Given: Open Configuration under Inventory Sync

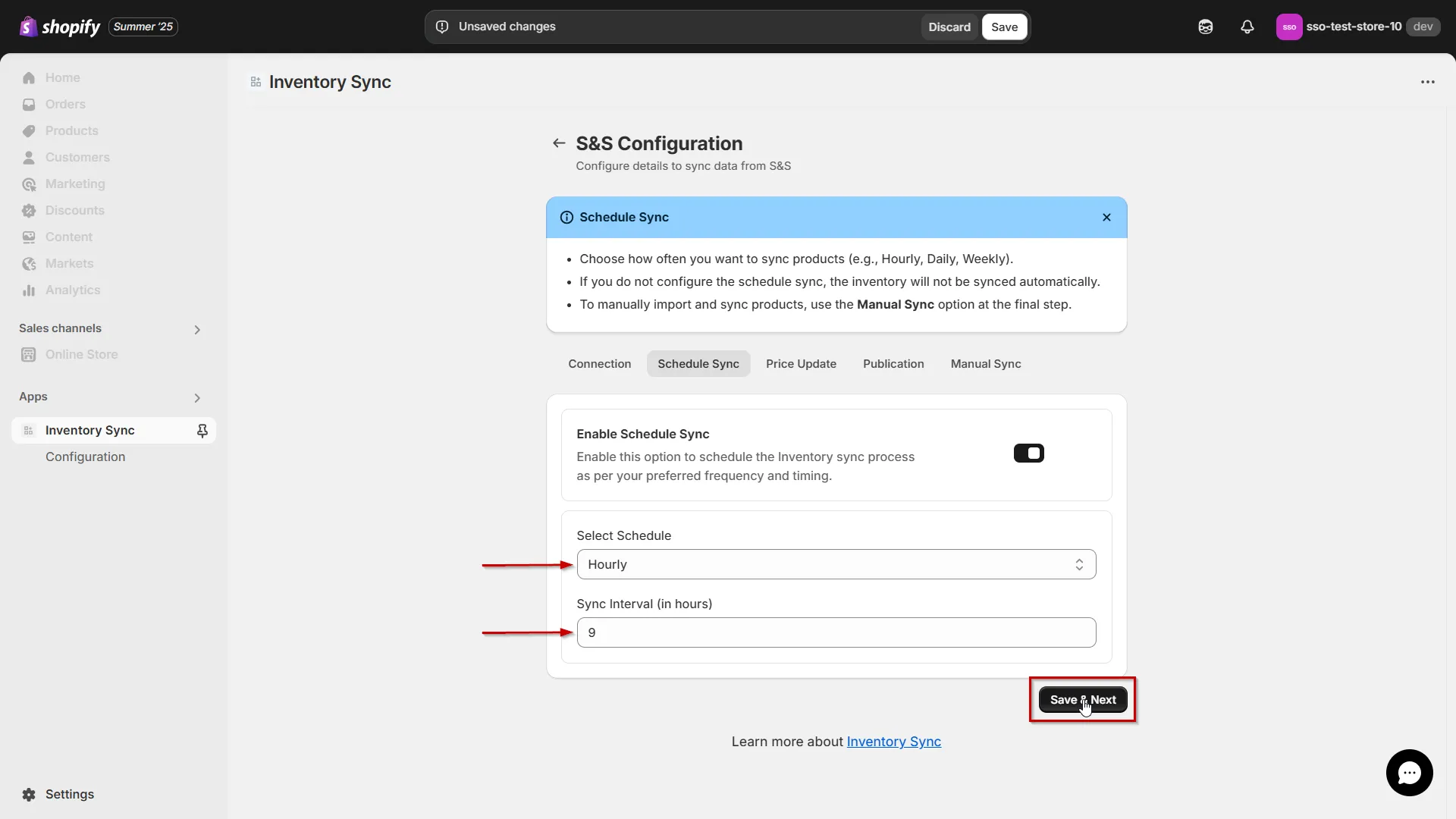Looking at the screenshot, I should coord(85,457).
